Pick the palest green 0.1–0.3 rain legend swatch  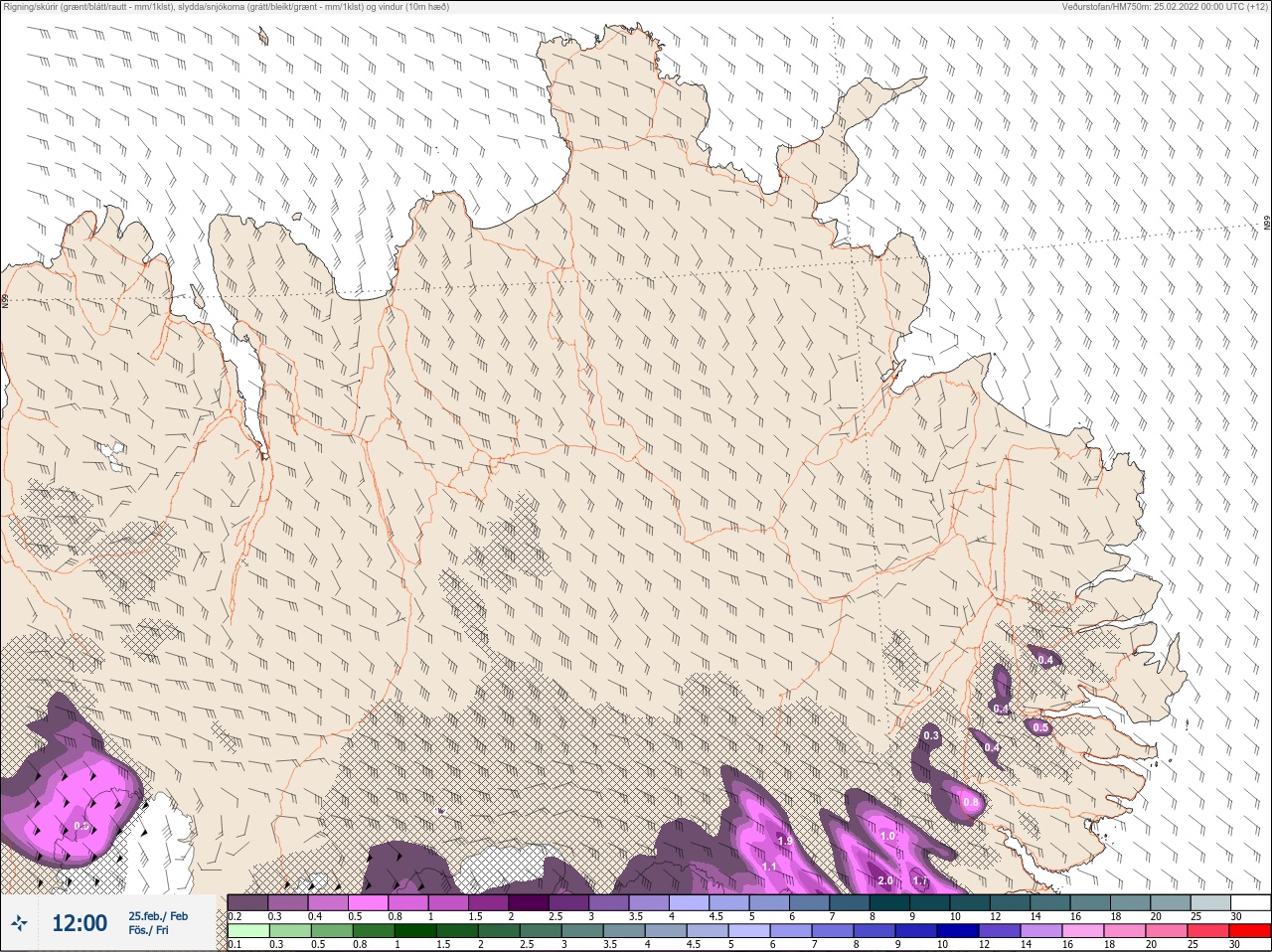point(248,931)
